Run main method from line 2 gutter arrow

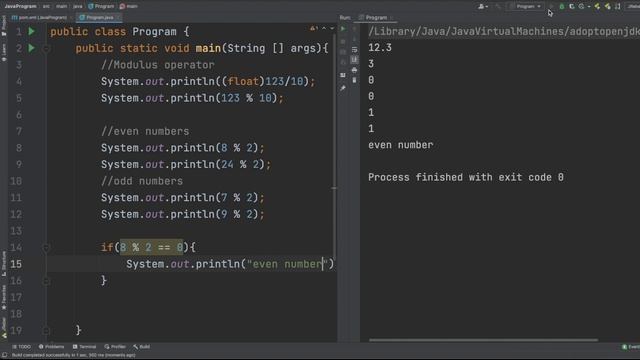click(31, 48)
